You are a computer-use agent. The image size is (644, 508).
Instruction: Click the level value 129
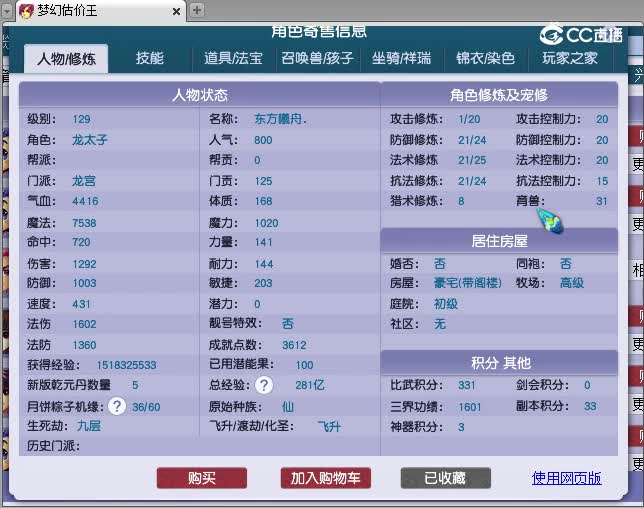(x=81, y=119)
